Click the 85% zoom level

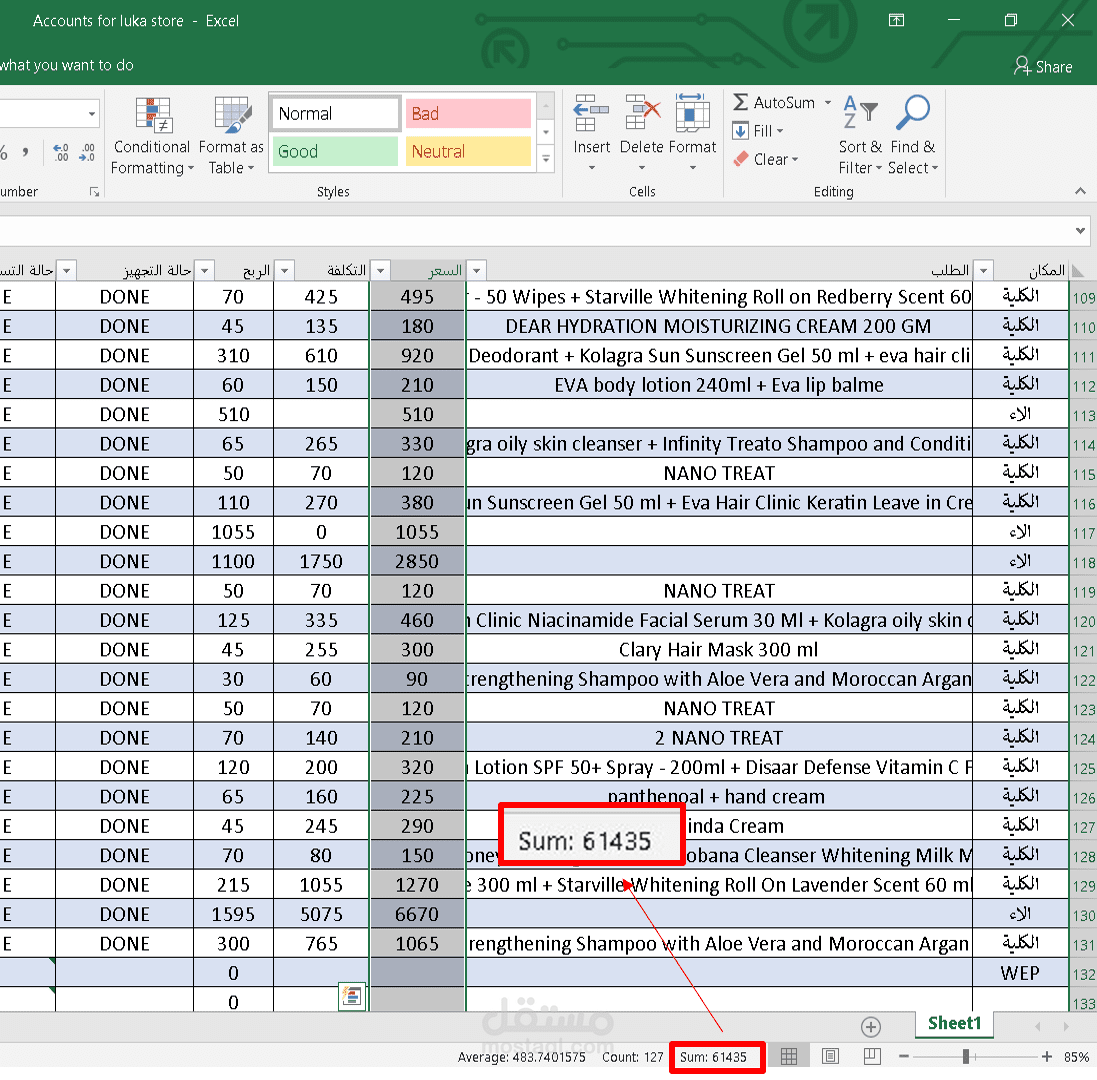(x=1077, y=1057)
